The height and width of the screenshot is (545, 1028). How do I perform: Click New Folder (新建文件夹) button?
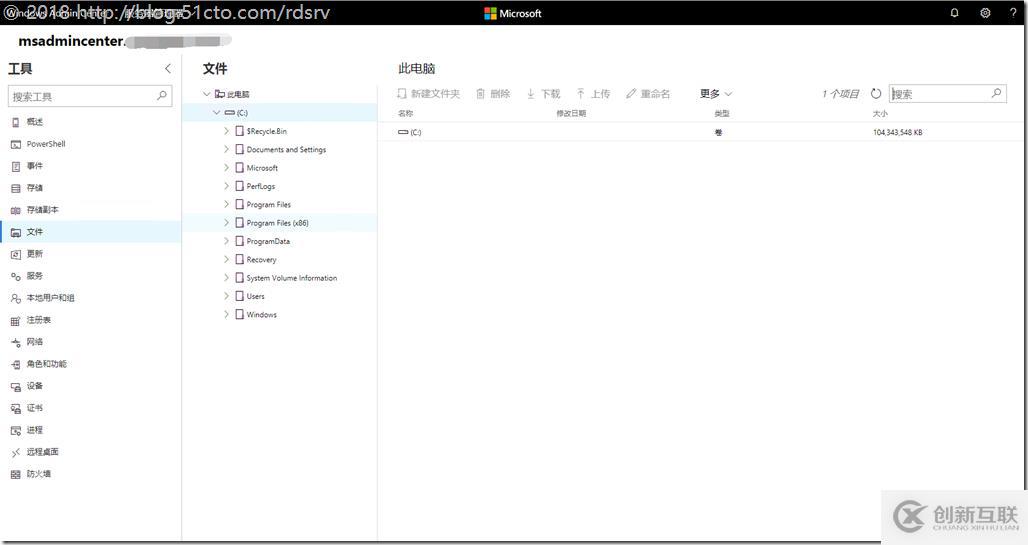429,94
